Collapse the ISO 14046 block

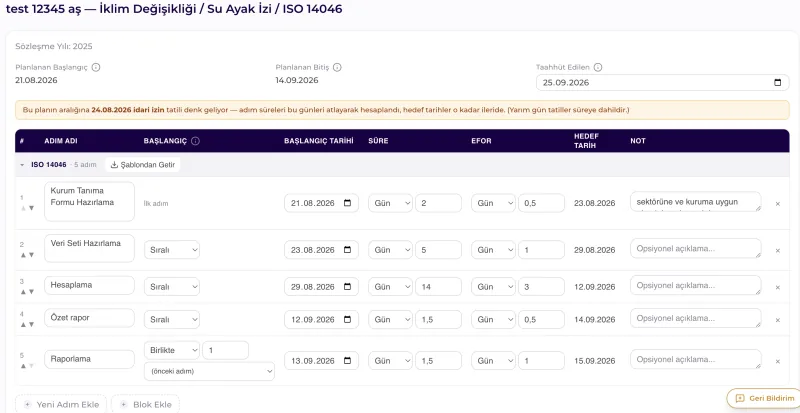coord(22,165)
